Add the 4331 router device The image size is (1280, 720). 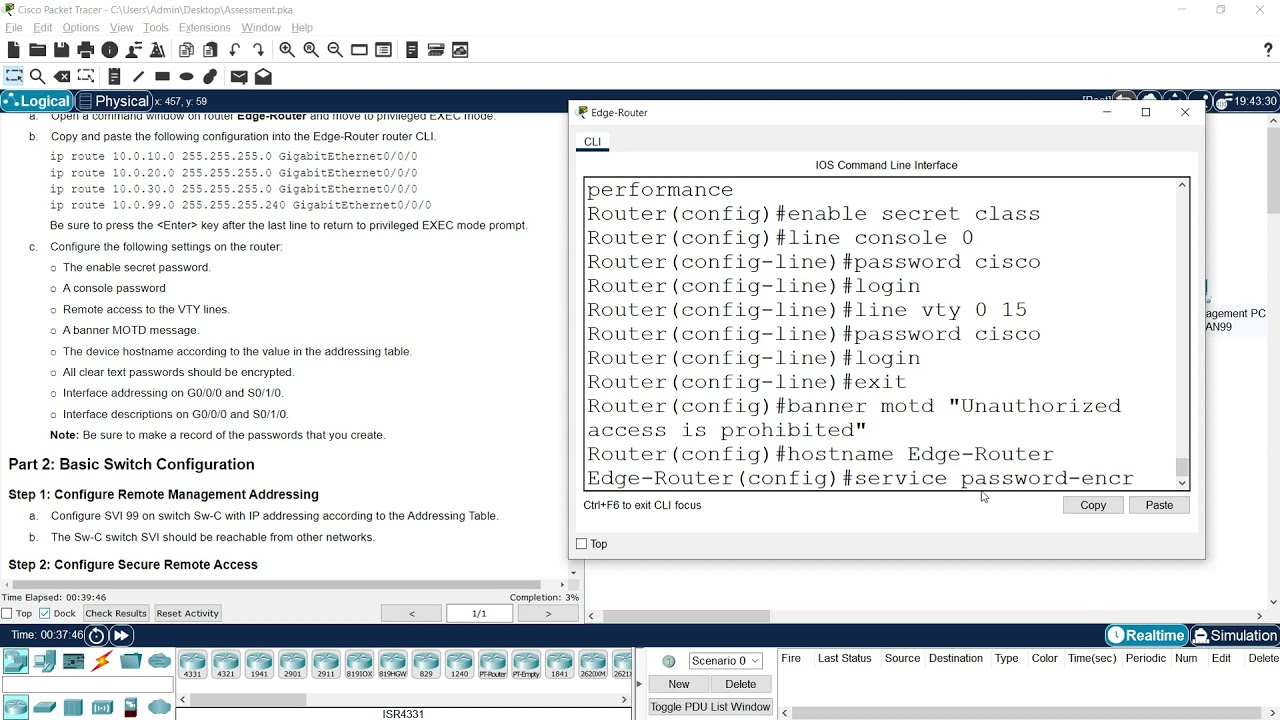(x=192, y=664)
